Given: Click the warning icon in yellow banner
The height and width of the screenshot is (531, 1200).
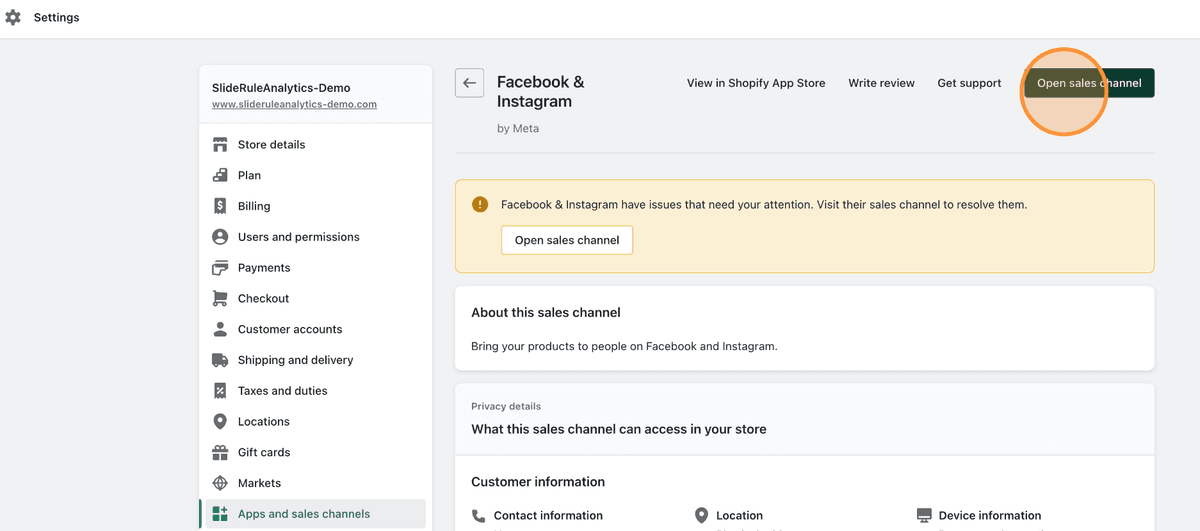Looking at the screenshot, I should 480,204.
